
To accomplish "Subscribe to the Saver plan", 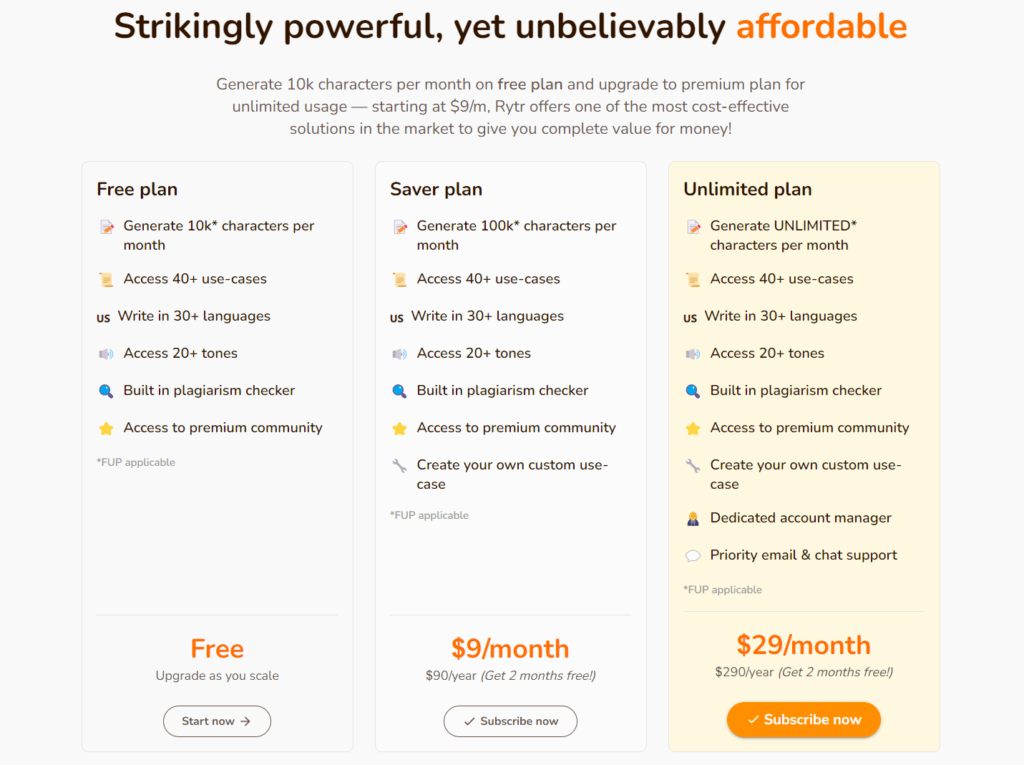I will click(x=510, y=721).
